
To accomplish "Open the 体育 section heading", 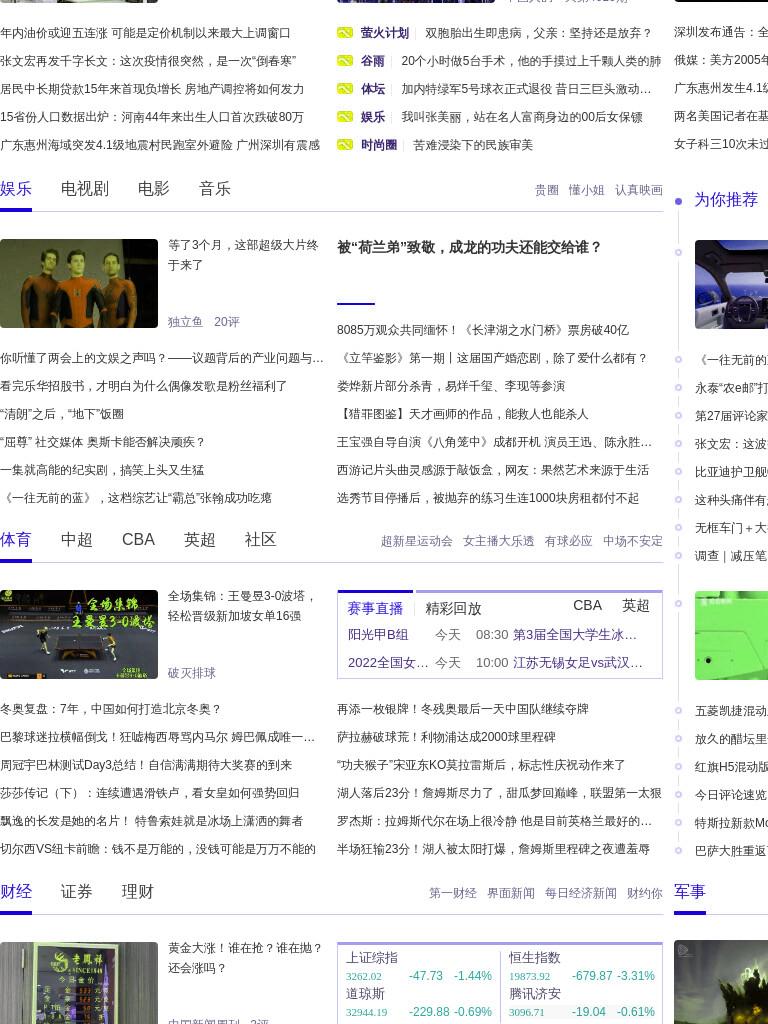I will tap(16, 539).
